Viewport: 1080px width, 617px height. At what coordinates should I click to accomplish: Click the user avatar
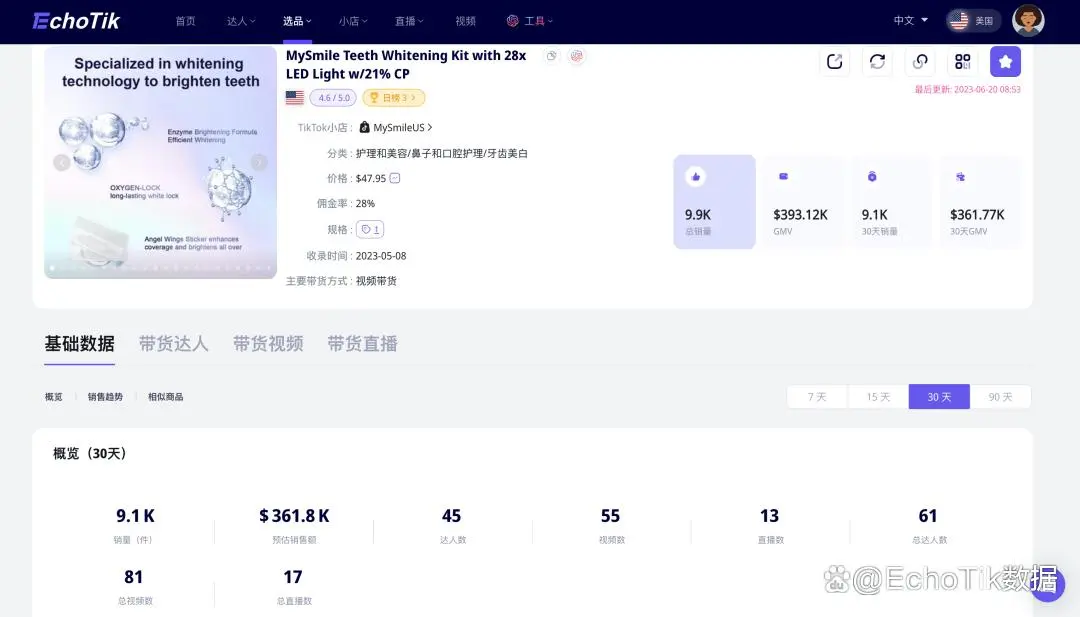pyautogui.click(x=1028, y=20)
